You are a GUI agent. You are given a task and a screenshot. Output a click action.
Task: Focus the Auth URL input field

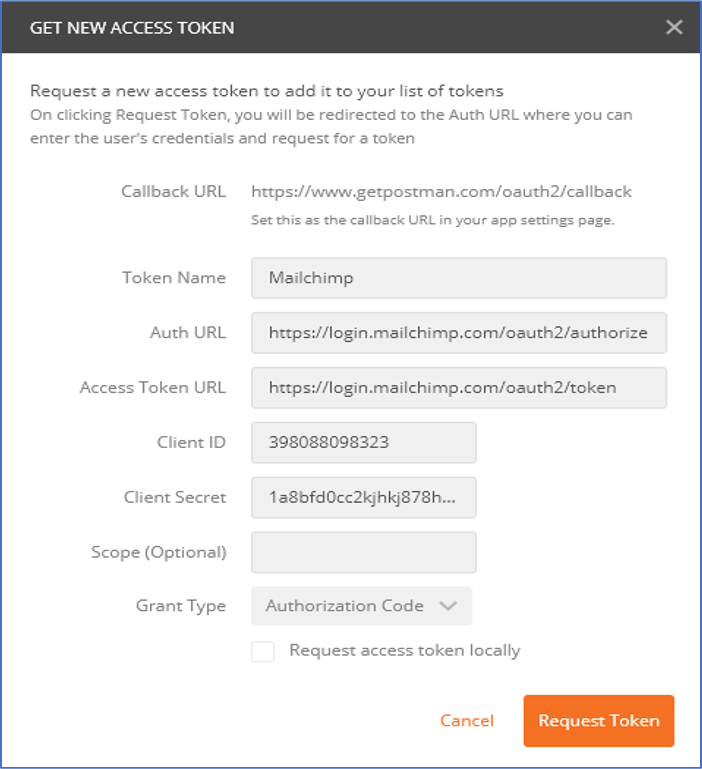pos(458,333)
